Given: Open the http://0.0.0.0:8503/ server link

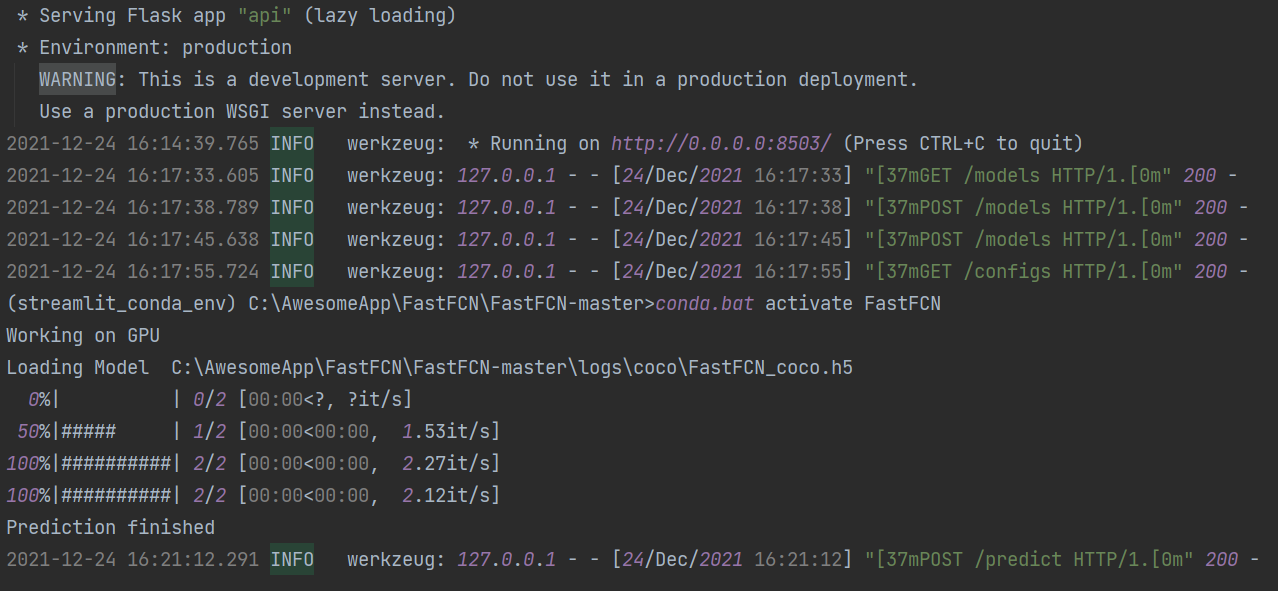Looking at the screenshot, I should pos(721,144).
